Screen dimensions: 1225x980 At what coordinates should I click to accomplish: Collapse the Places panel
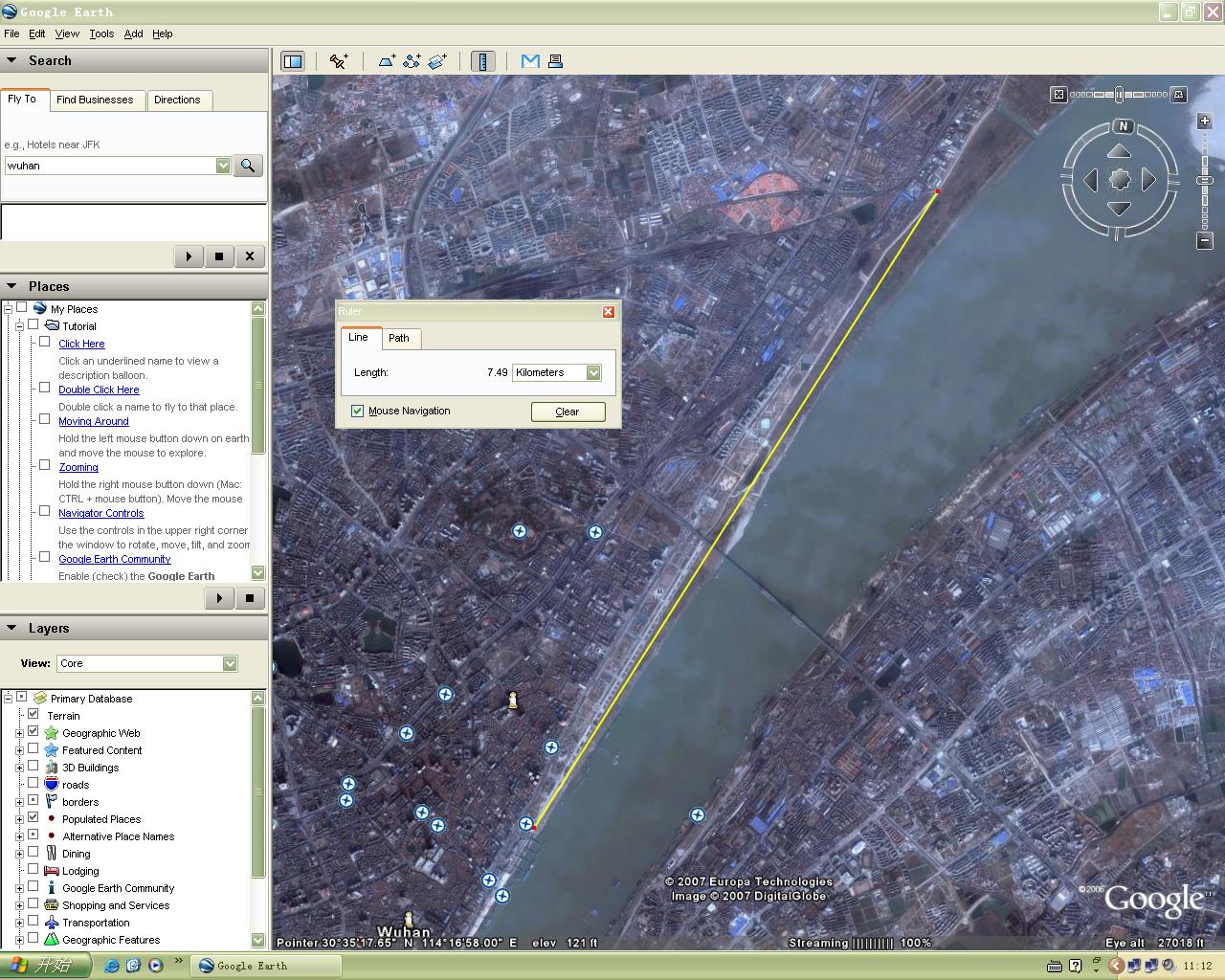tap(11, 286)
